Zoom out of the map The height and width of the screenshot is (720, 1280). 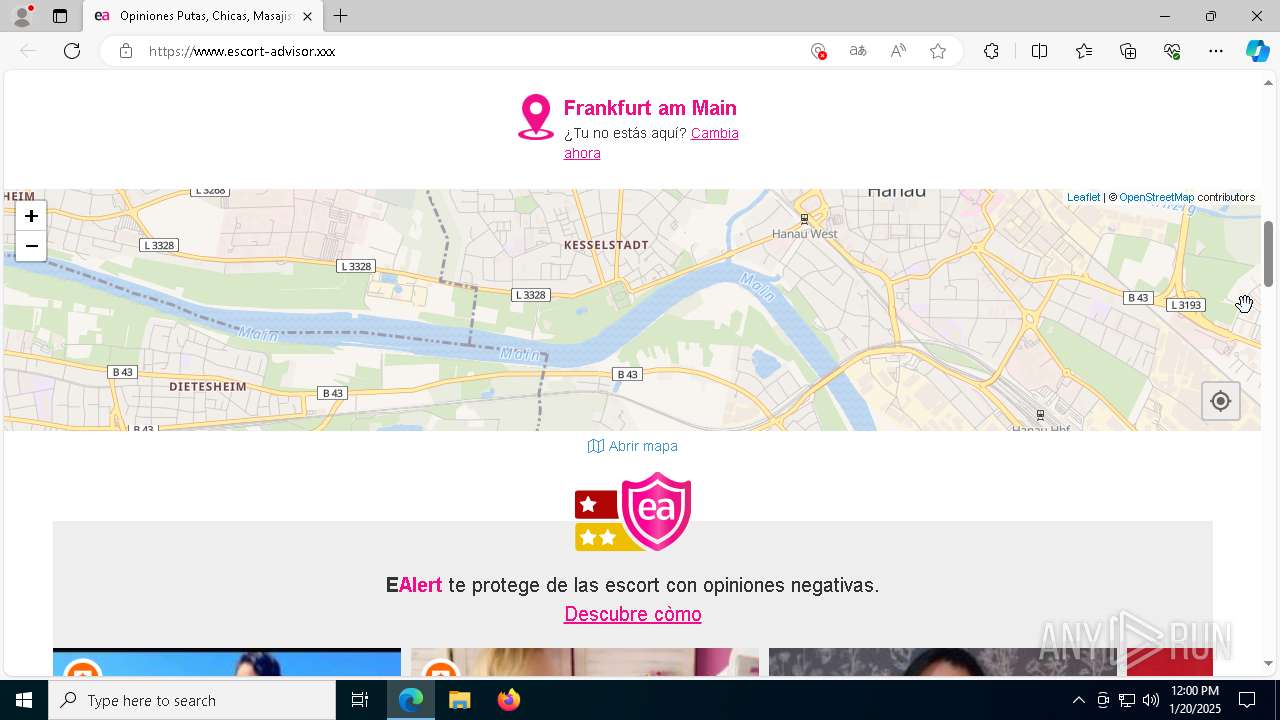point(31,246)
